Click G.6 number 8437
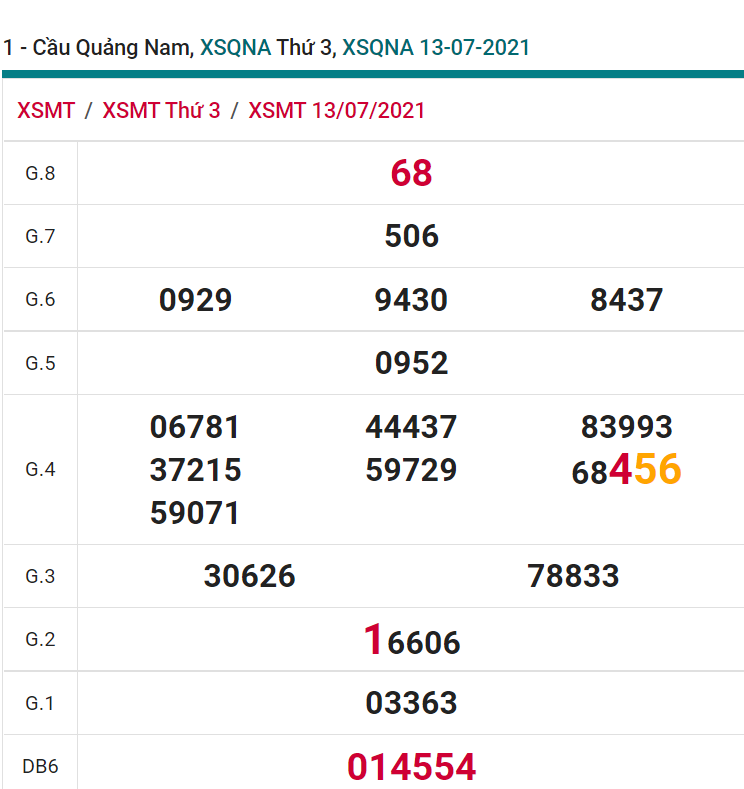Image resolution: width=744 pixels, height=789 pixels. 627,300
